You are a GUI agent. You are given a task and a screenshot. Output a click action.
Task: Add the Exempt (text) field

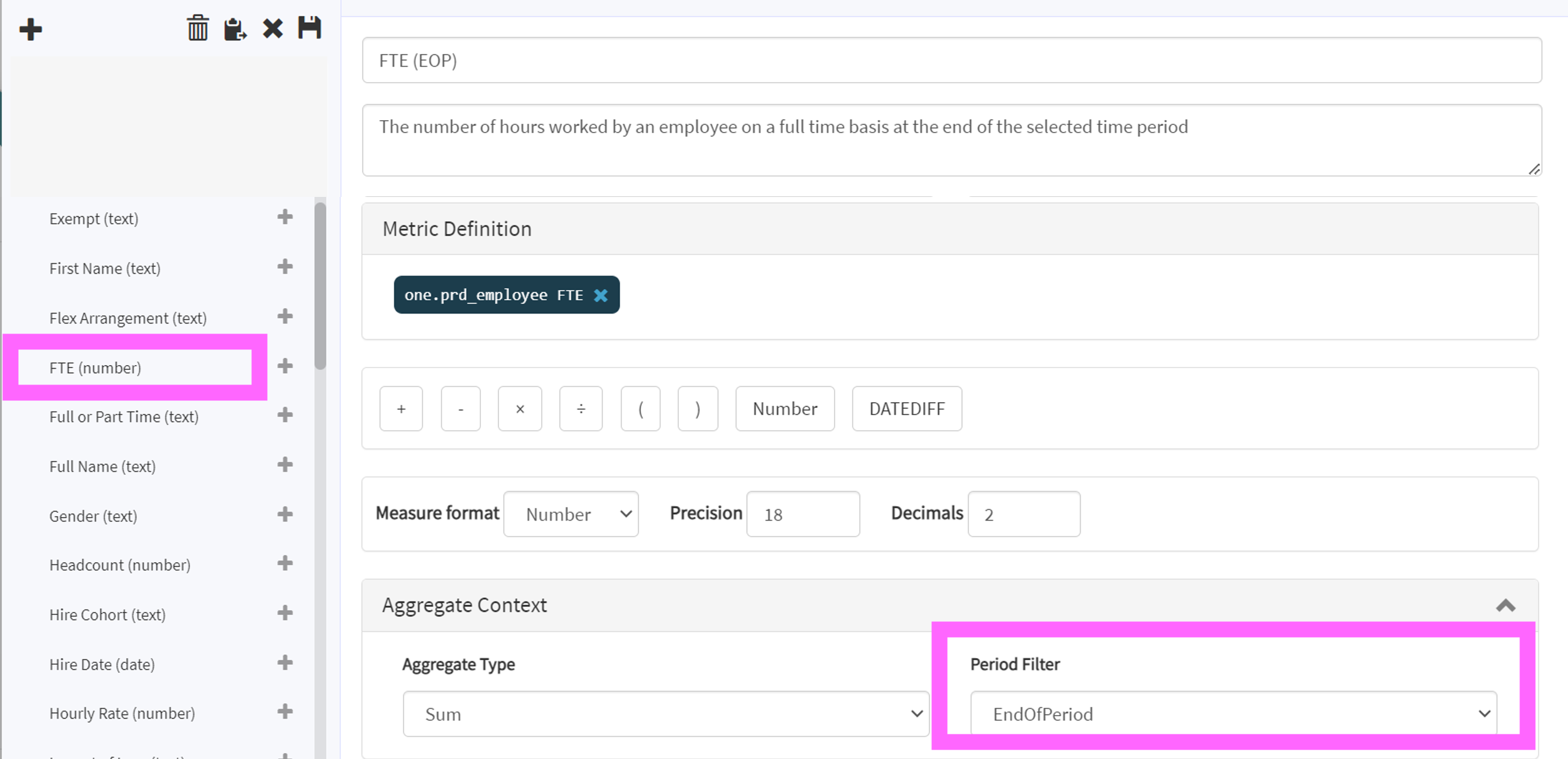coord(285,217)
